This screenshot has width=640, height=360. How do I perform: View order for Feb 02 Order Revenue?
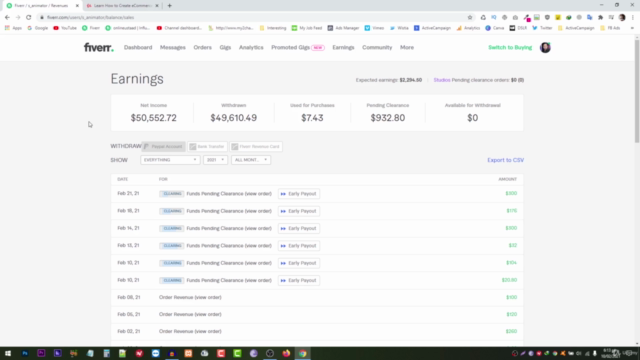pyautogui.click(x=208, y=331)
